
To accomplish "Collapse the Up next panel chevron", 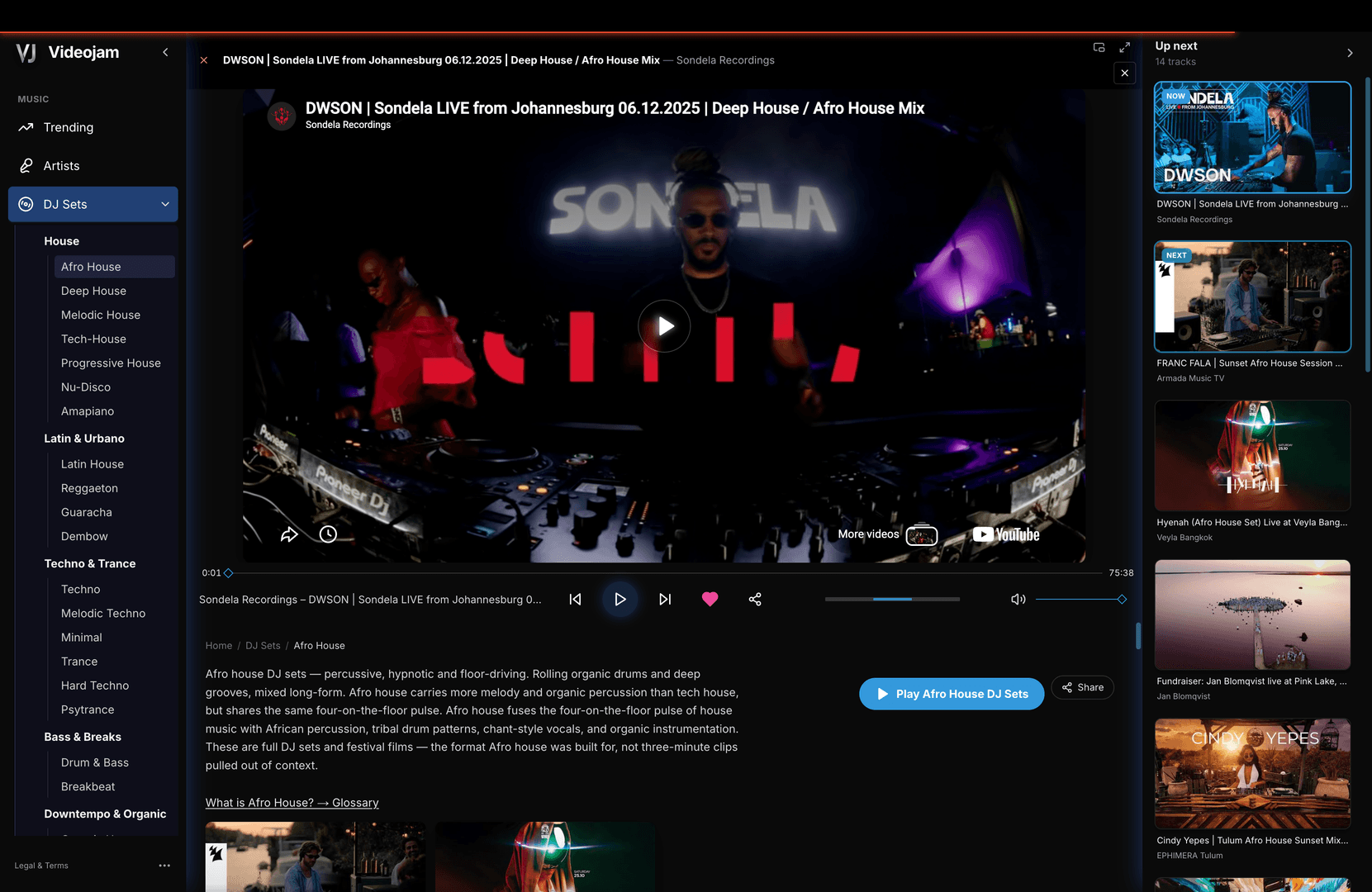I will (x=1350, y=53).
